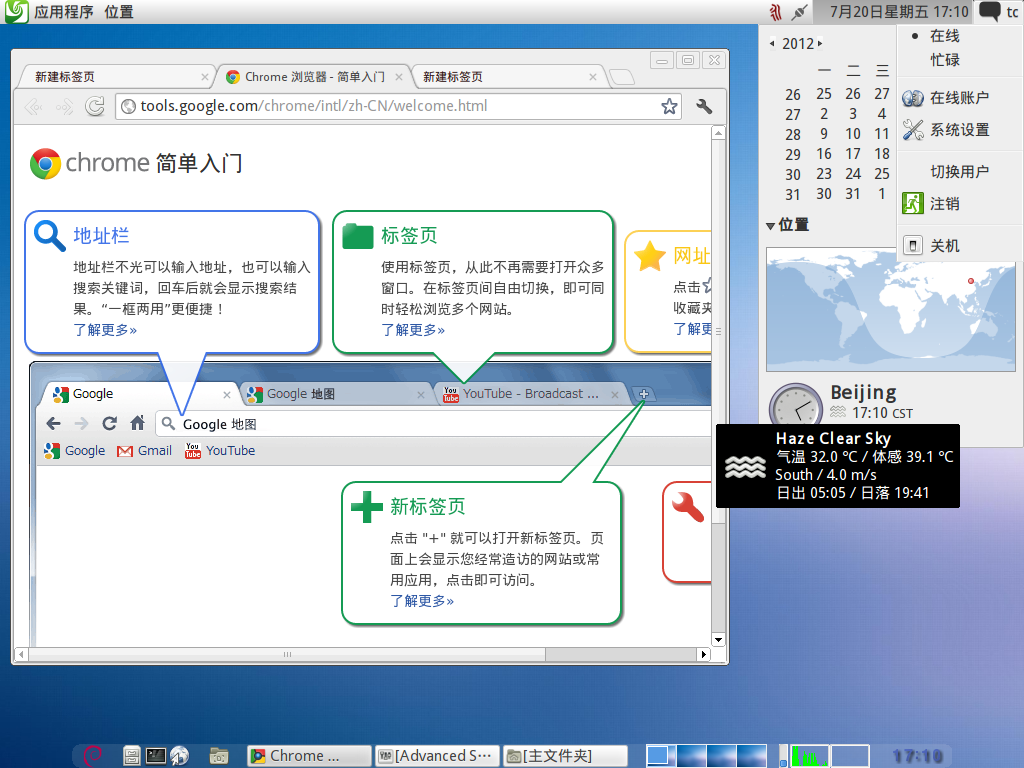
Task: Choose 在线账户 from the user menu
Action: (959, 98)
